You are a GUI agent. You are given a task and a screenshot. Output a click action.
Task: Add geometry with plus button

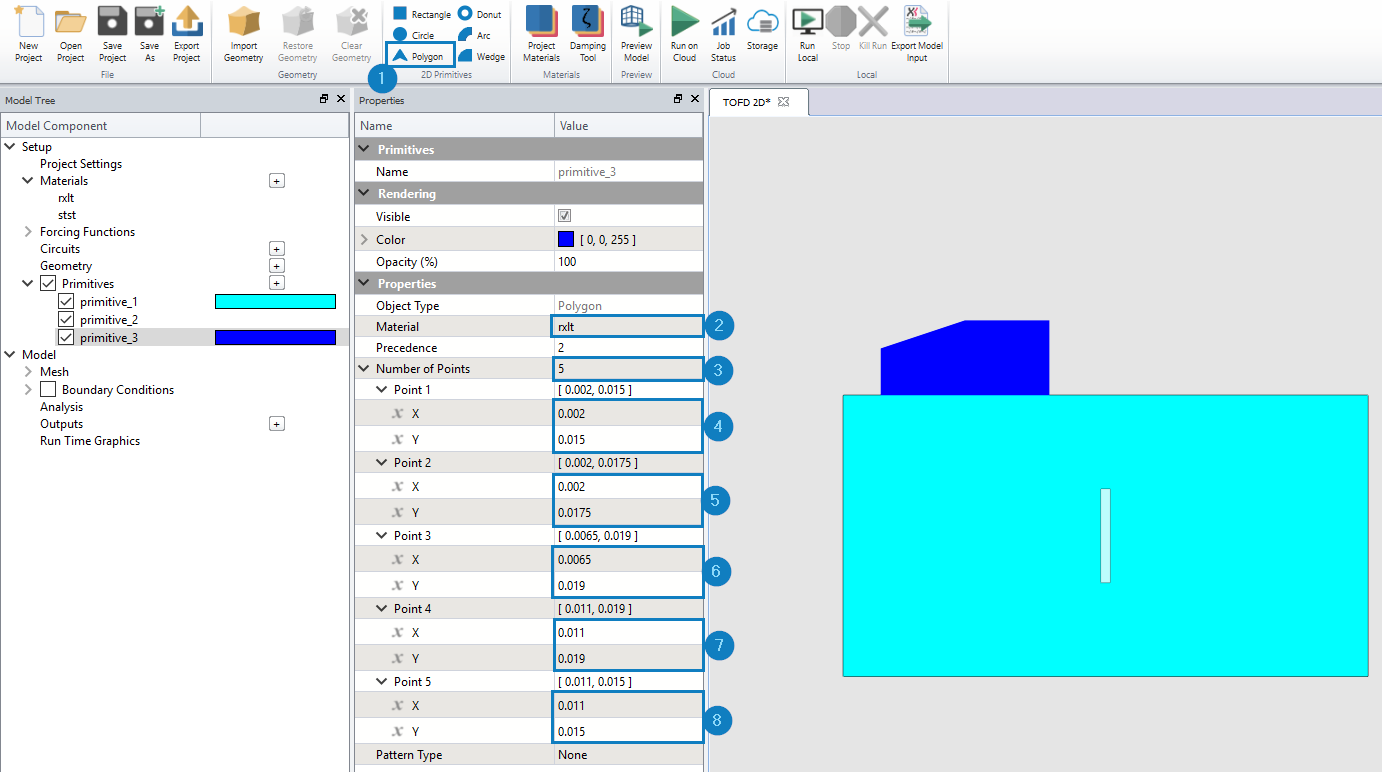click(277, 266)
